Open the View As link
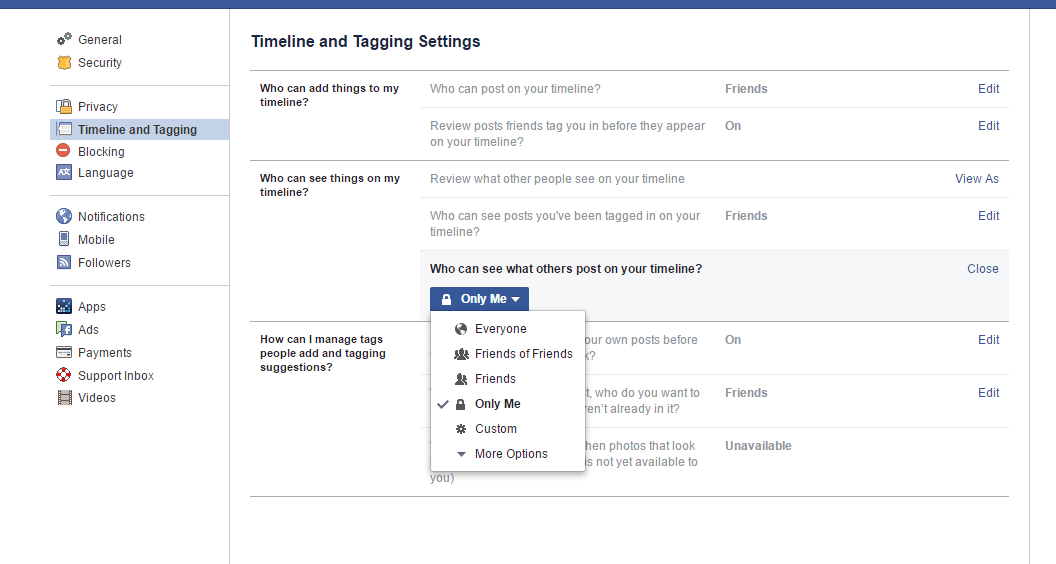 click(976, 179)
